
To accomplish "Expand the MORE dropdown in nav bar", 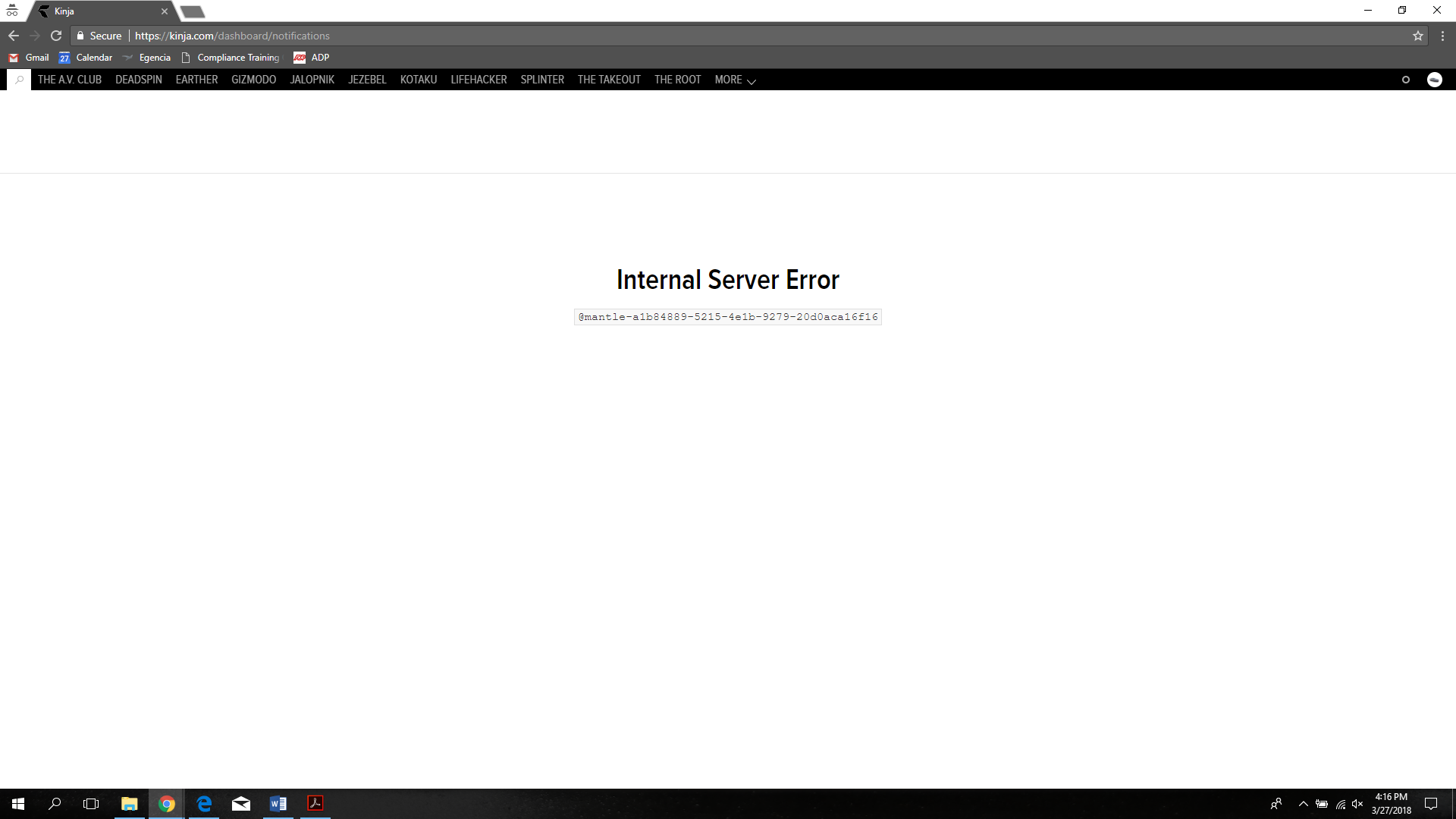I will 735,80.
